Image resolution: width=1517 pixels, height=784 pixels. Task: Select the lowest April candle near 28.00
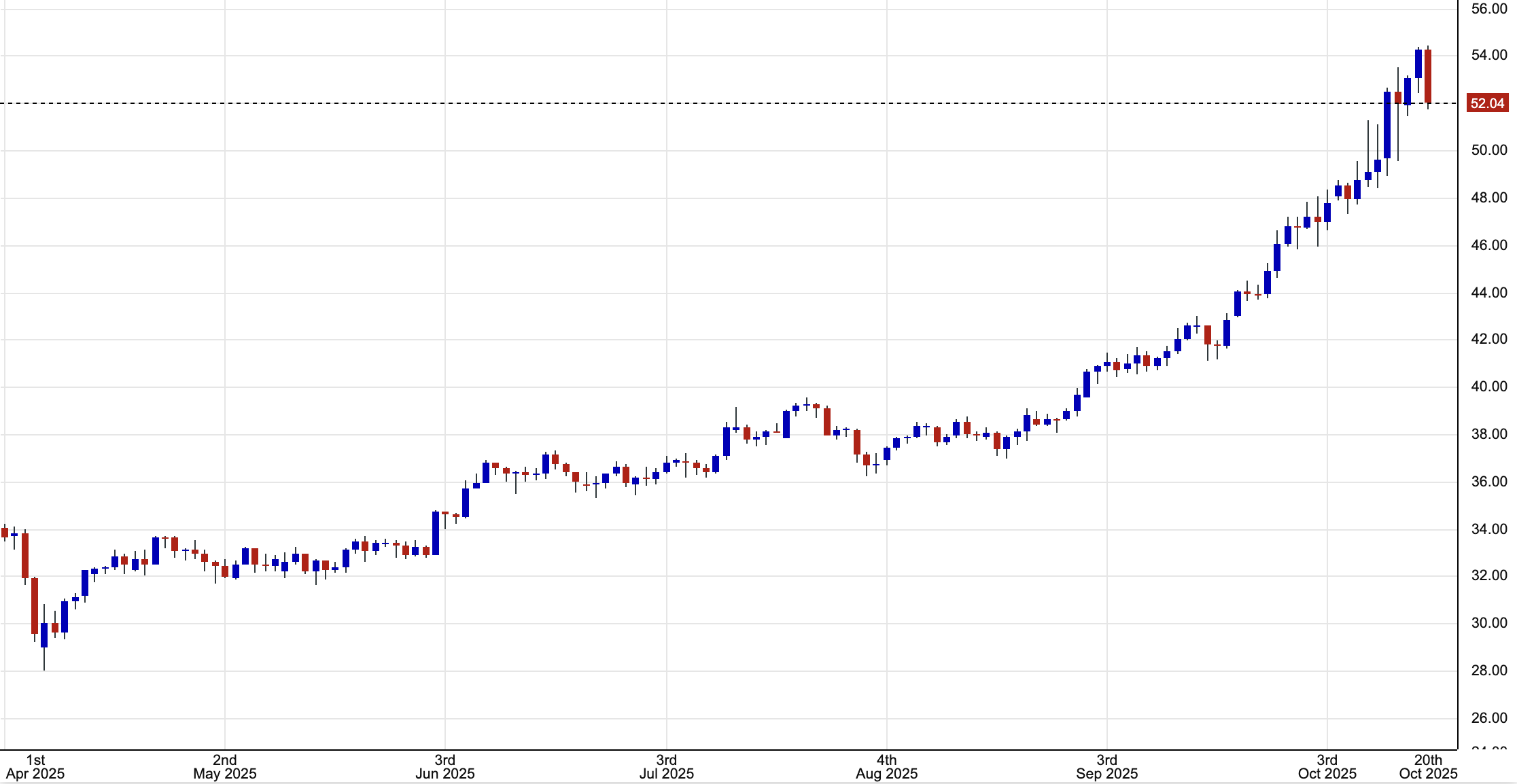click(x=44, y=635)
